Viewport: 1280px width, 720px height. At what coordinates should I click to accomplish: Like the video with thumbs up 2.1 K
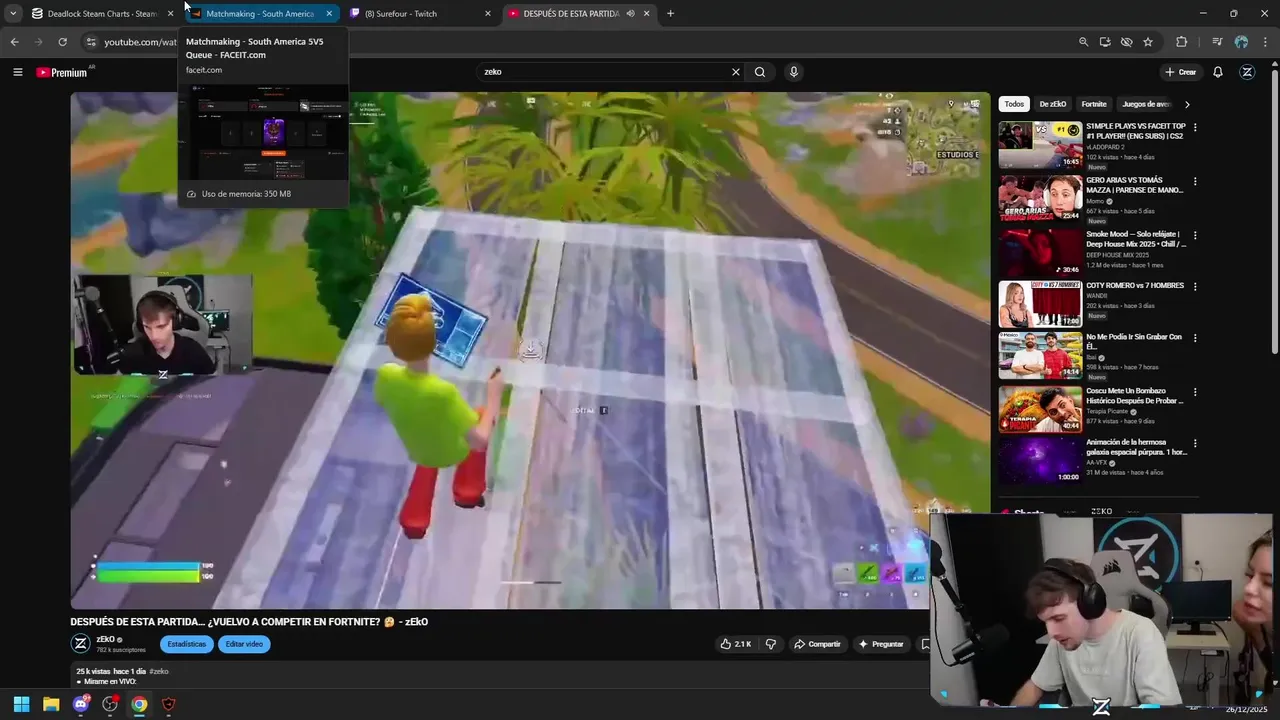(735, 644)
